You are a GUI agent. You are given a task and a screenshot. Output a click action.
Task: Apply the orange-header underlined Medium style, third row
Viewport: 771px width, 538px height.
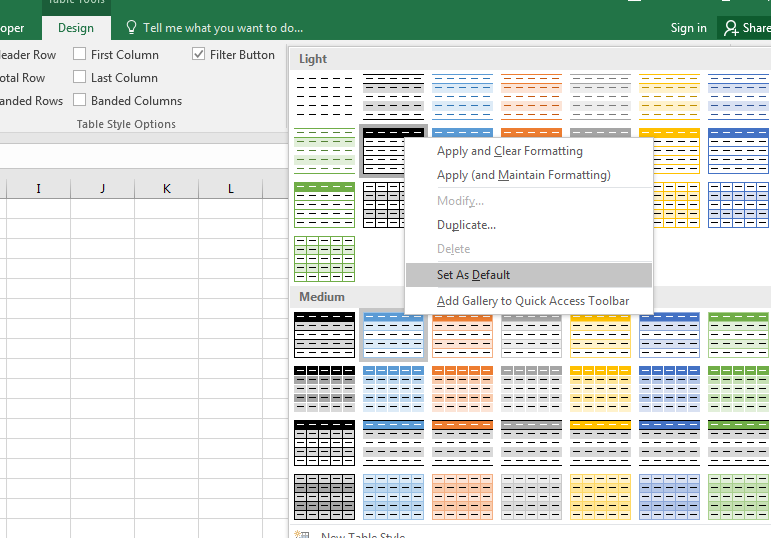(462, 443)
